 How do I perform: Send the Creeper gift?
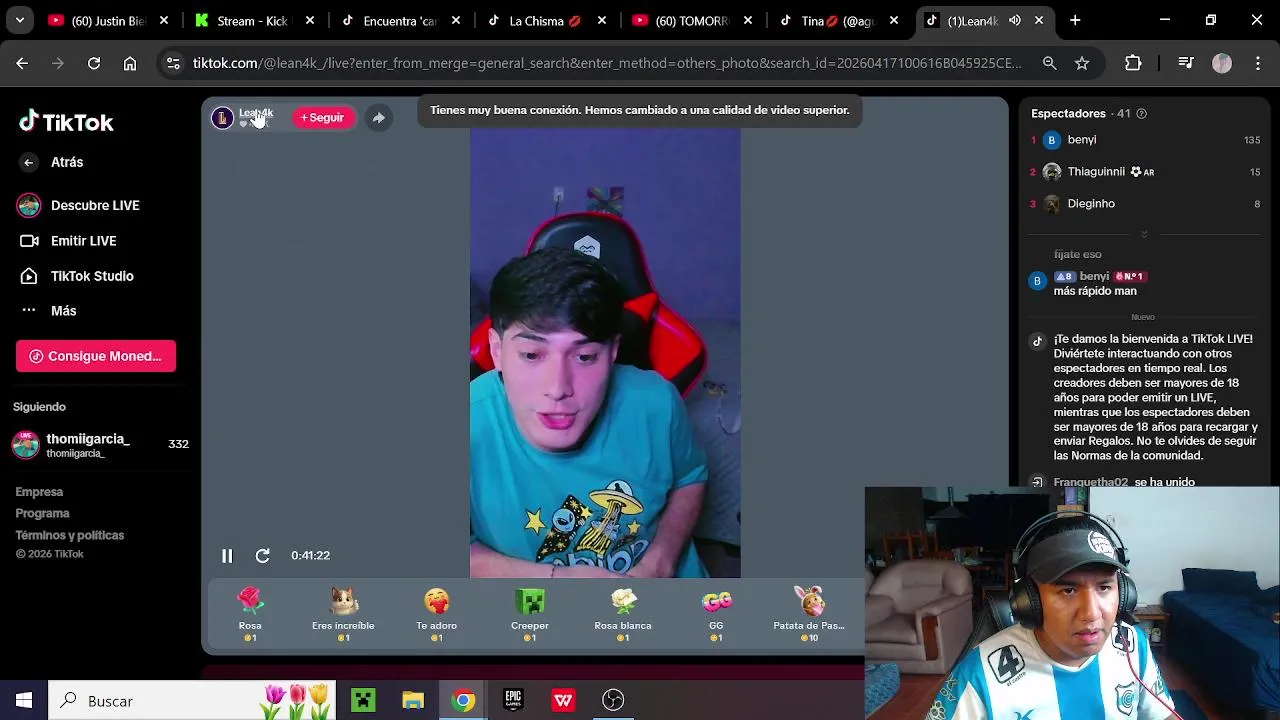point(530,614)
